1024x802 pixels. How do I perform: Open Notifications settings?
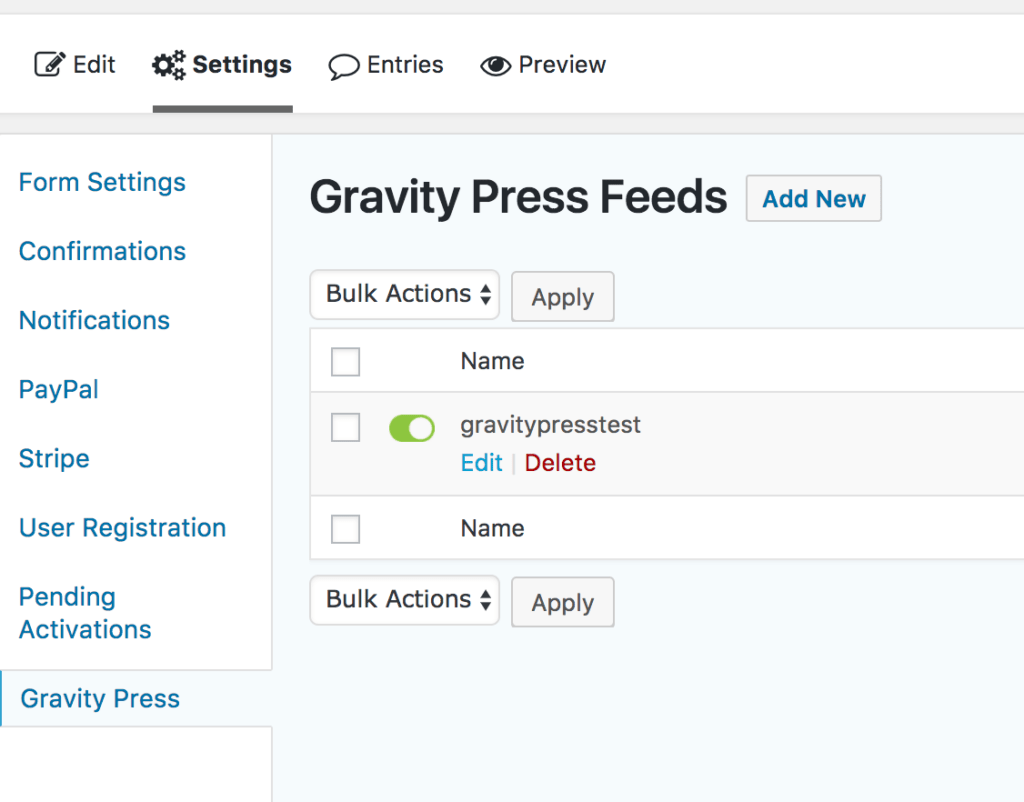point(94,321)
